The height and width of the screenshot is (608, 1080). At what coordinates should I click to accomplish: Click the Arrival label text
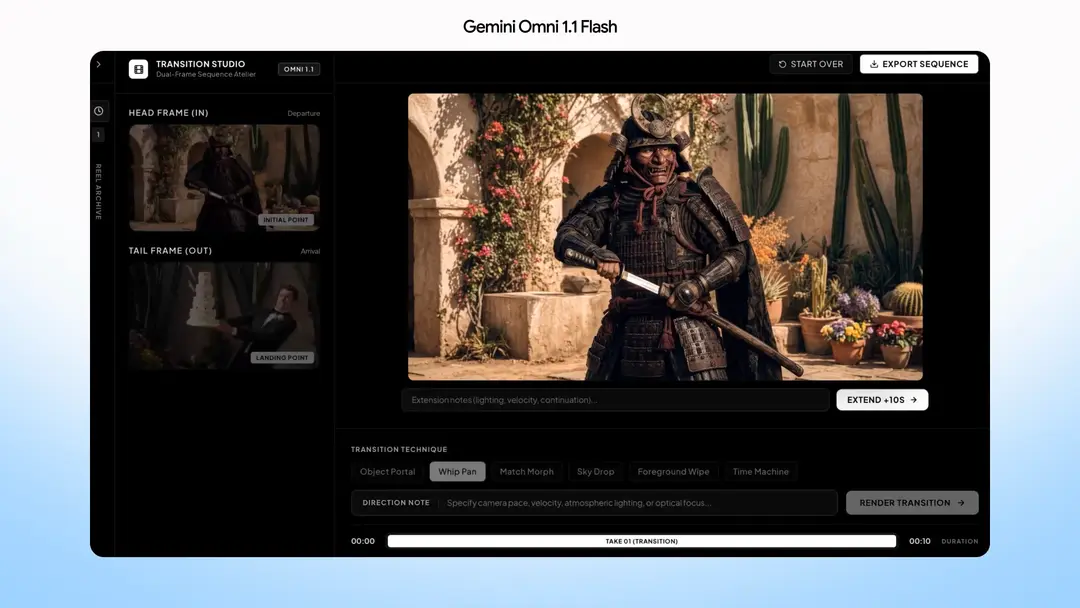point(310,251)
